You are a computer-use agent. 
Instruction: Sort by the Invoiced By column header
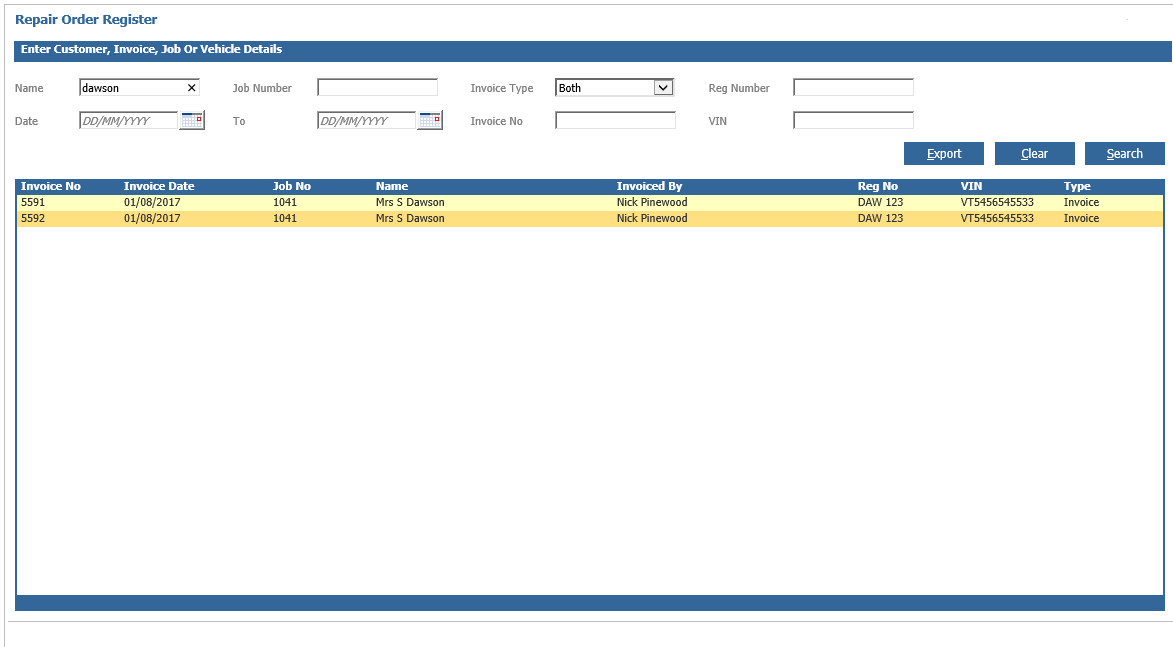[x=649, y=186]
